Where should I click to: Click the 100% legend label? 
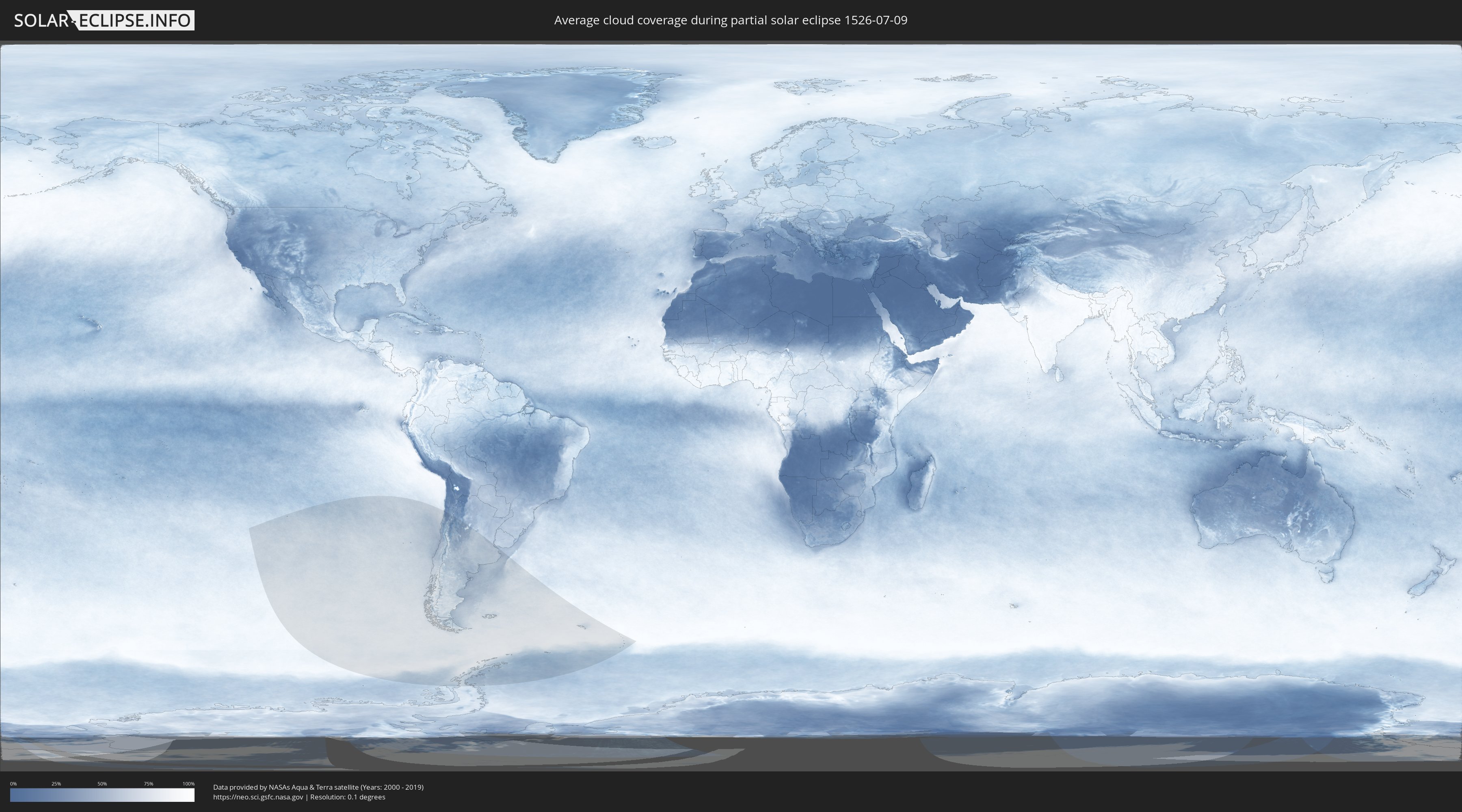point(188,784)
